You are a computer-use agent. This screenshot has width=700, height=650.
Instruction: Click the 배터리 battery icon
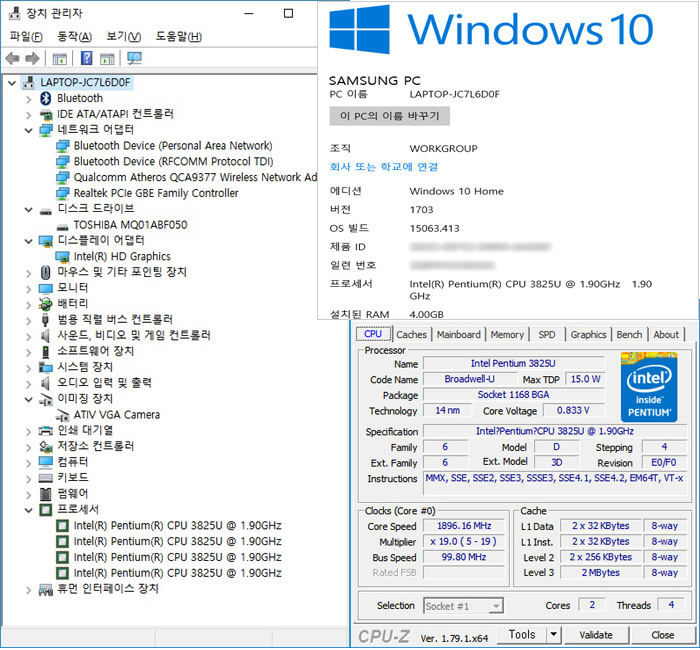tap(46, 304)
